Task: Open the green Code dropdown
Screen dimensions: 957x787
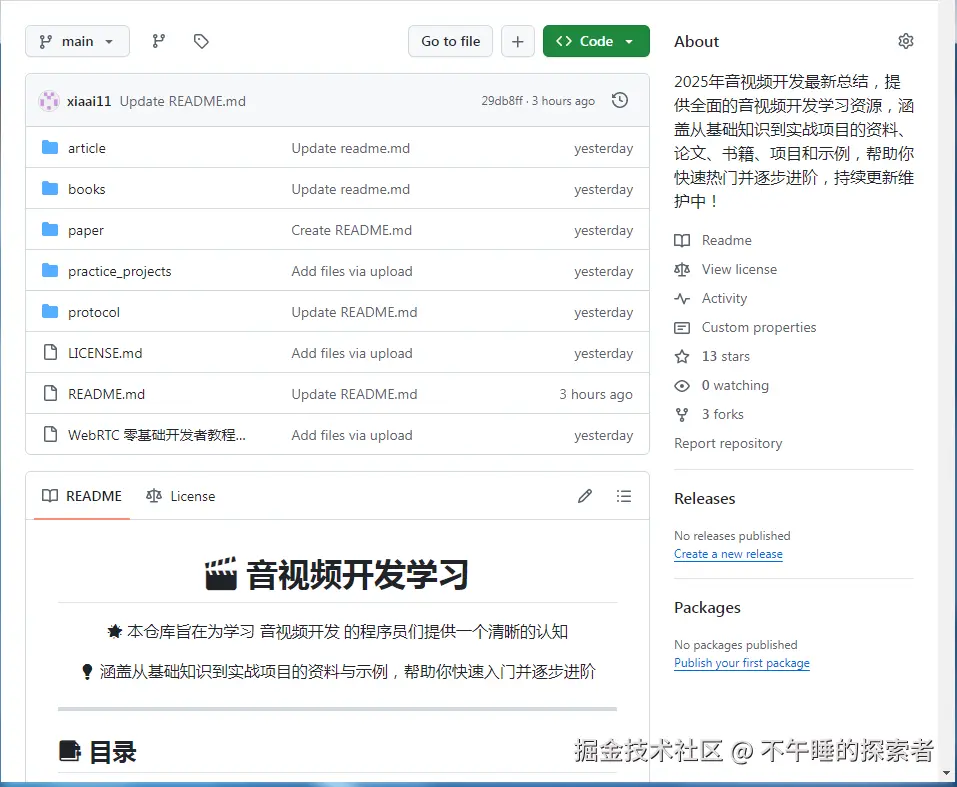Action: [596, 41]
